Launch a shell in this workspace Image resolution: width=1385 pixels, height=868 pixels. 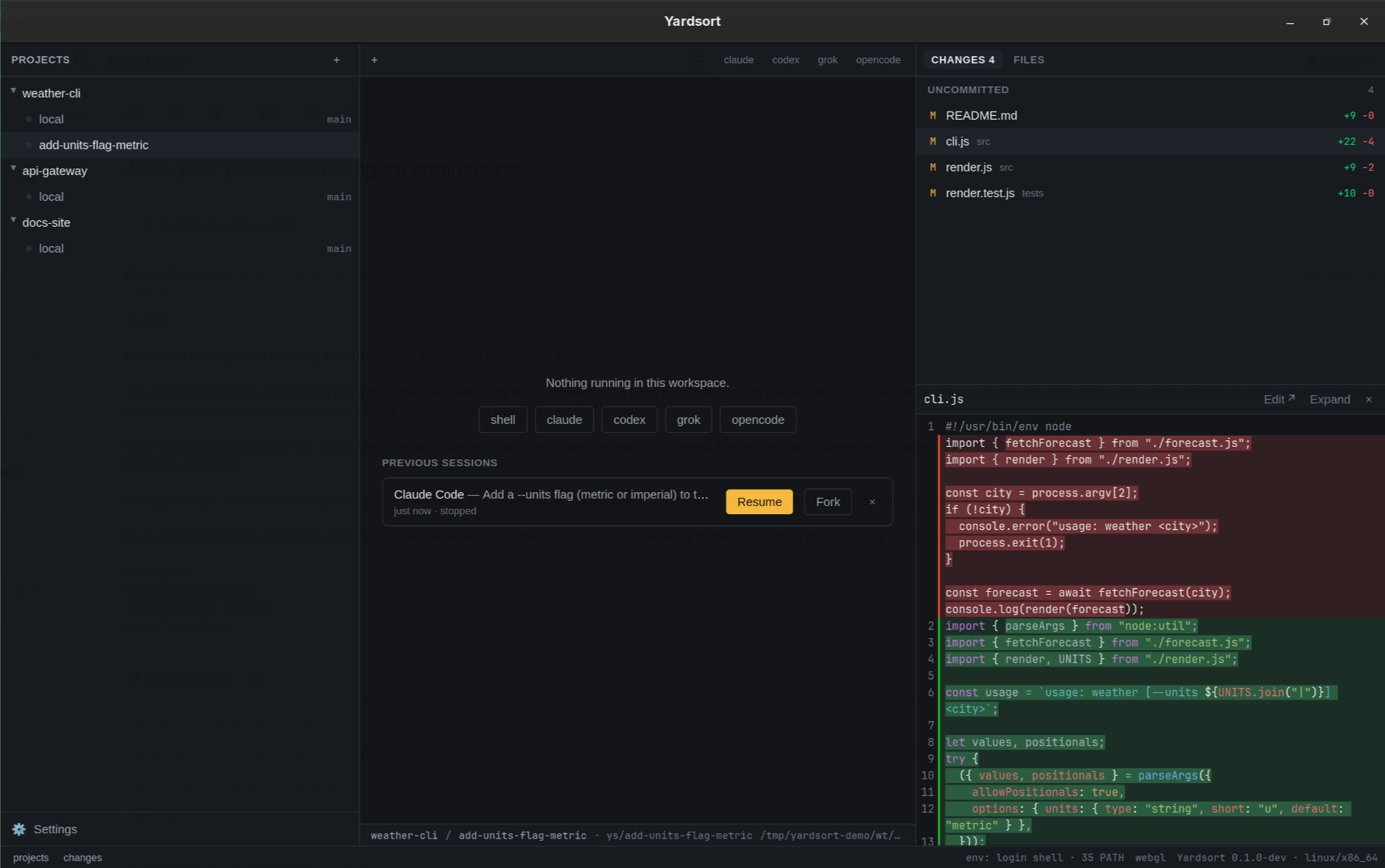(503, 420)
